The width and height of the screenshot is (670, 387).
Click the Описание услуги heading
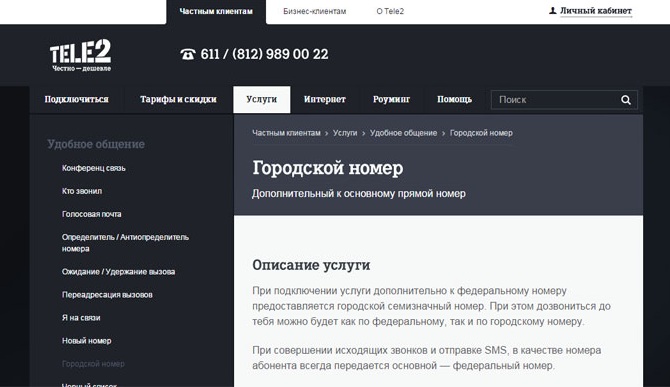(x=311, y=265)
